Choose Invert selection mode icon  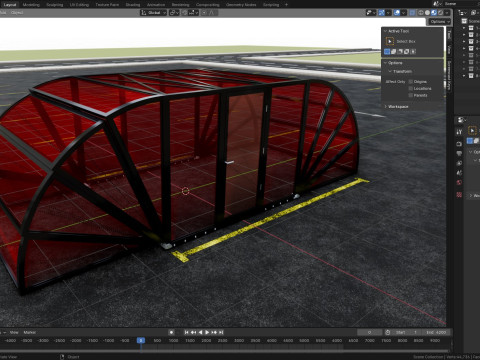406,51
